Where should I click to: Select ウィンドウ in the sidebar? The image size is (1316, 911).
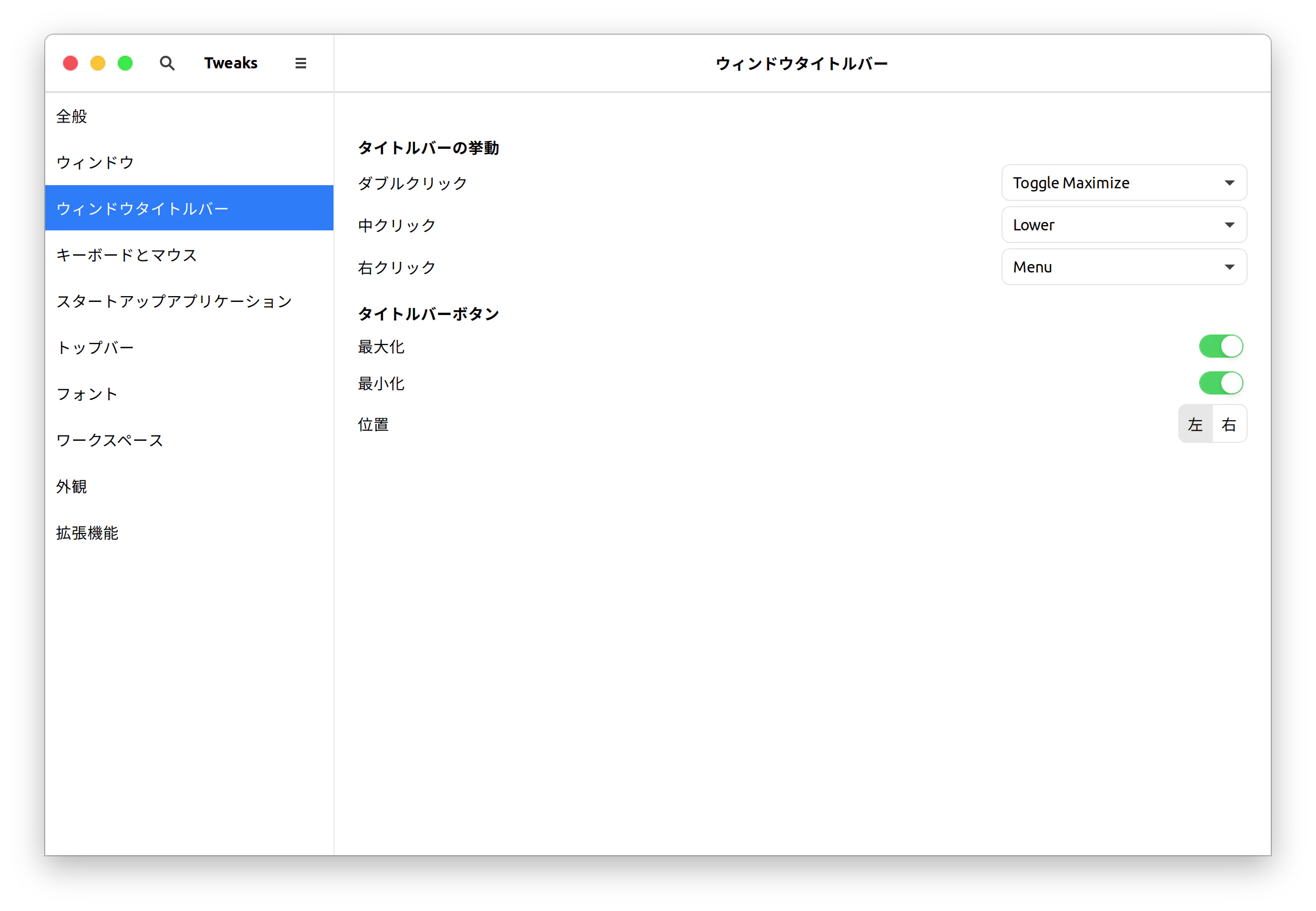tap(189, 163)
